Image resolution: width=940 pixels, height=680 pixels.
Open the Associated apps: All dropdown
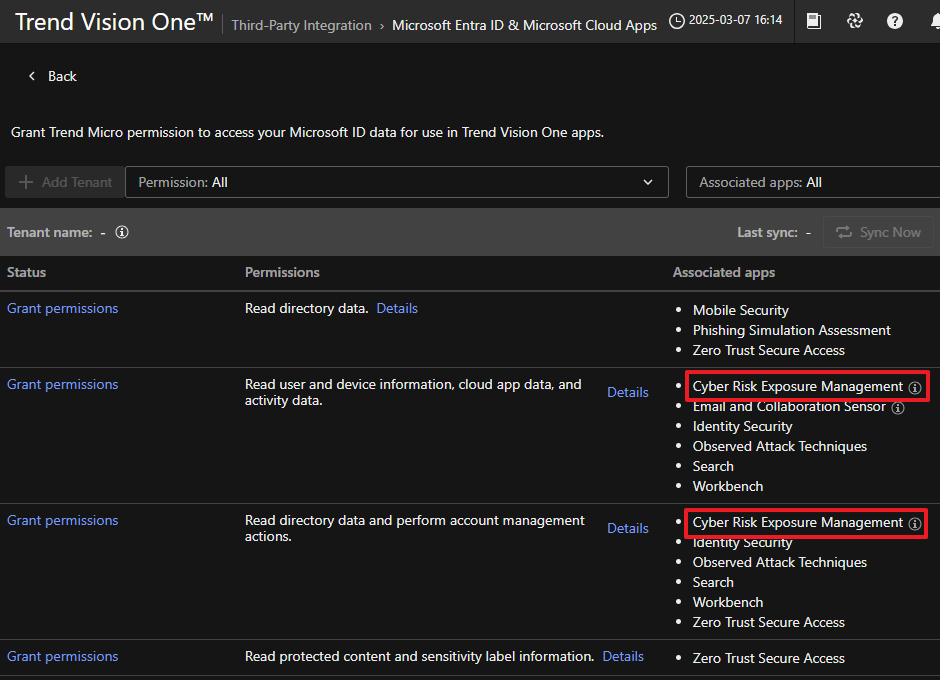click(x=812, y=182)
